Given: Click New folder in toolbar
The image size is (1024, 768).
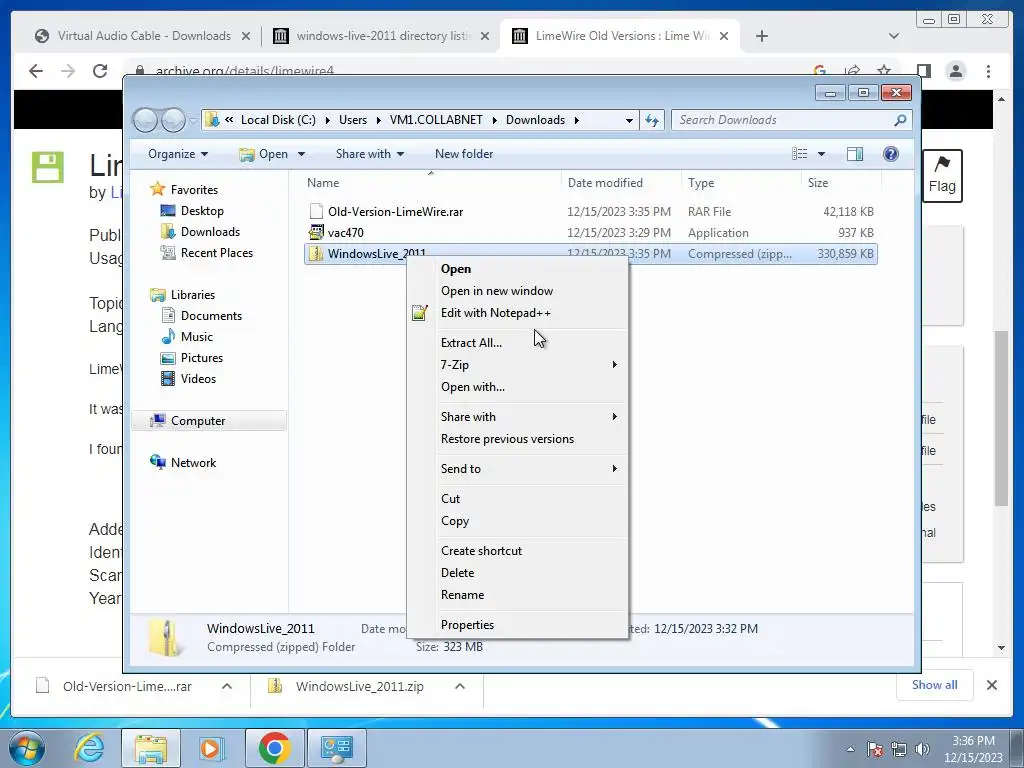Looking at the screenshot, I should [x=464, y=154].
